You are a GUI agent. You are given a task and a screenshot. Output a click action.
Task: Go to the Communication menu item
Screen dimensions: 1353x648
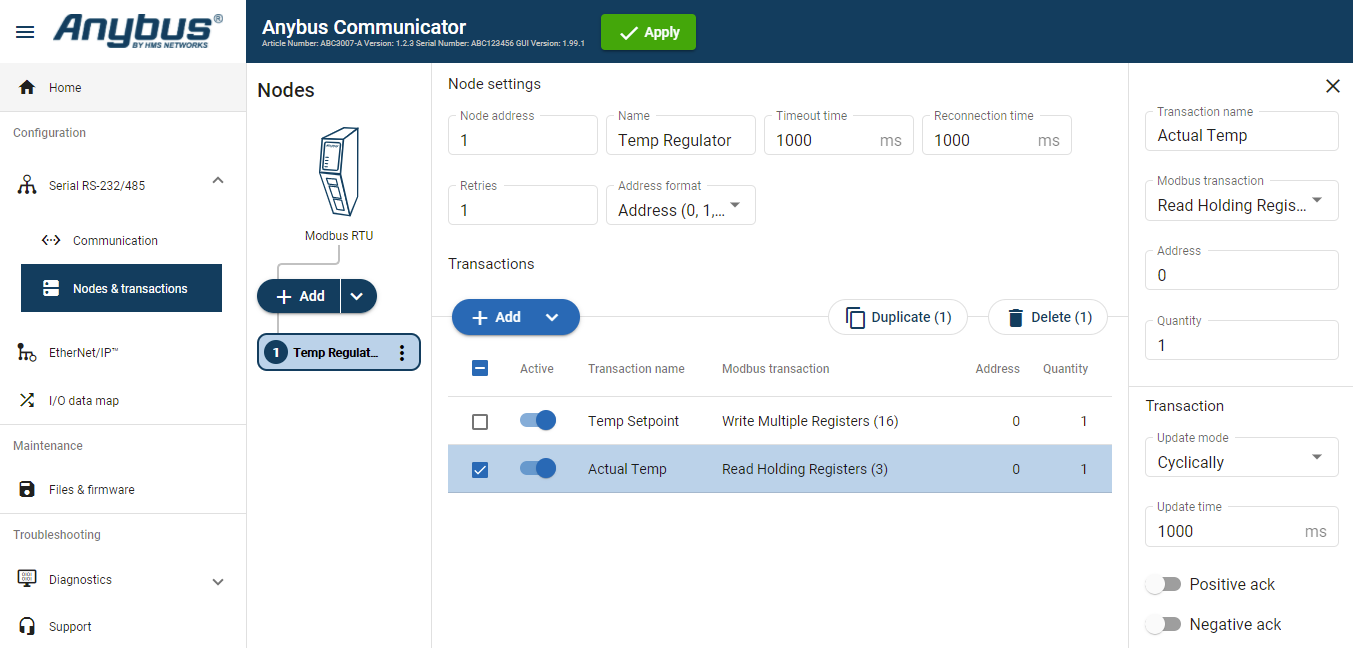[115, 241]
